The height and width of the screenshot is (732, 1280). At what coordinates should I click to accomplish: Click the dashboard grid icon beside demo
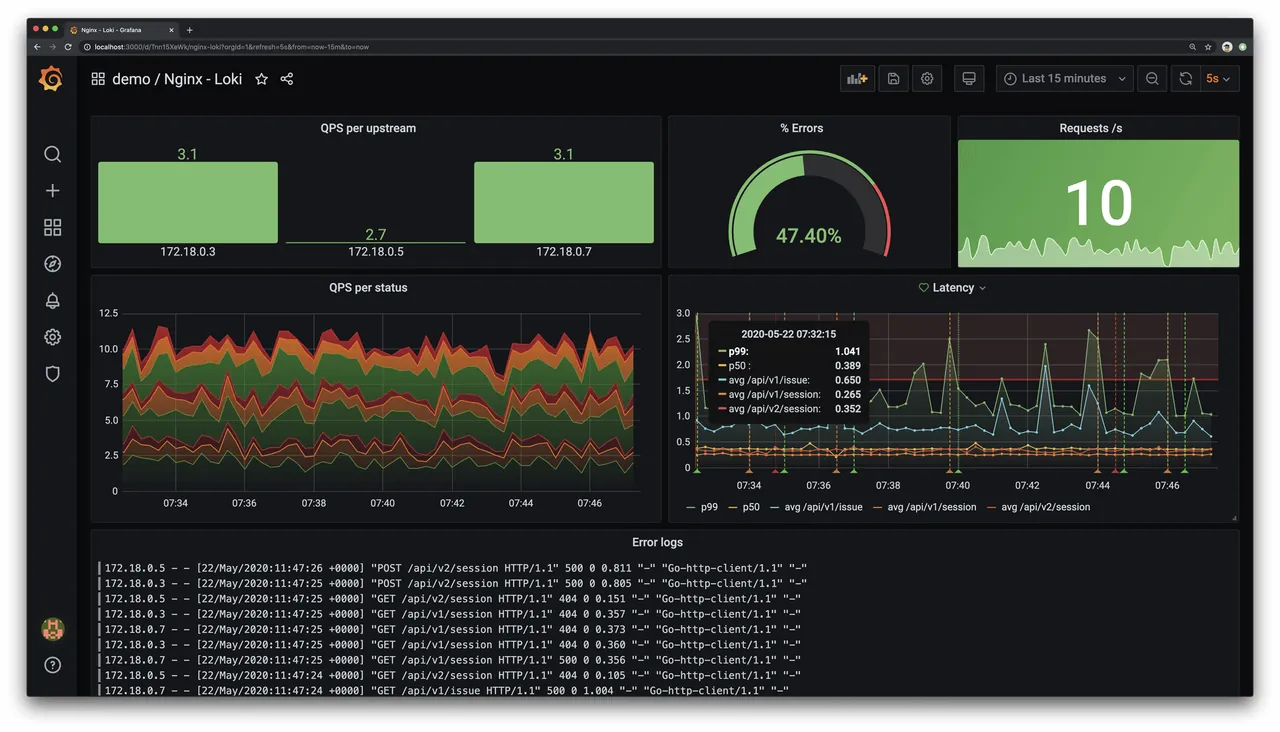98,79
